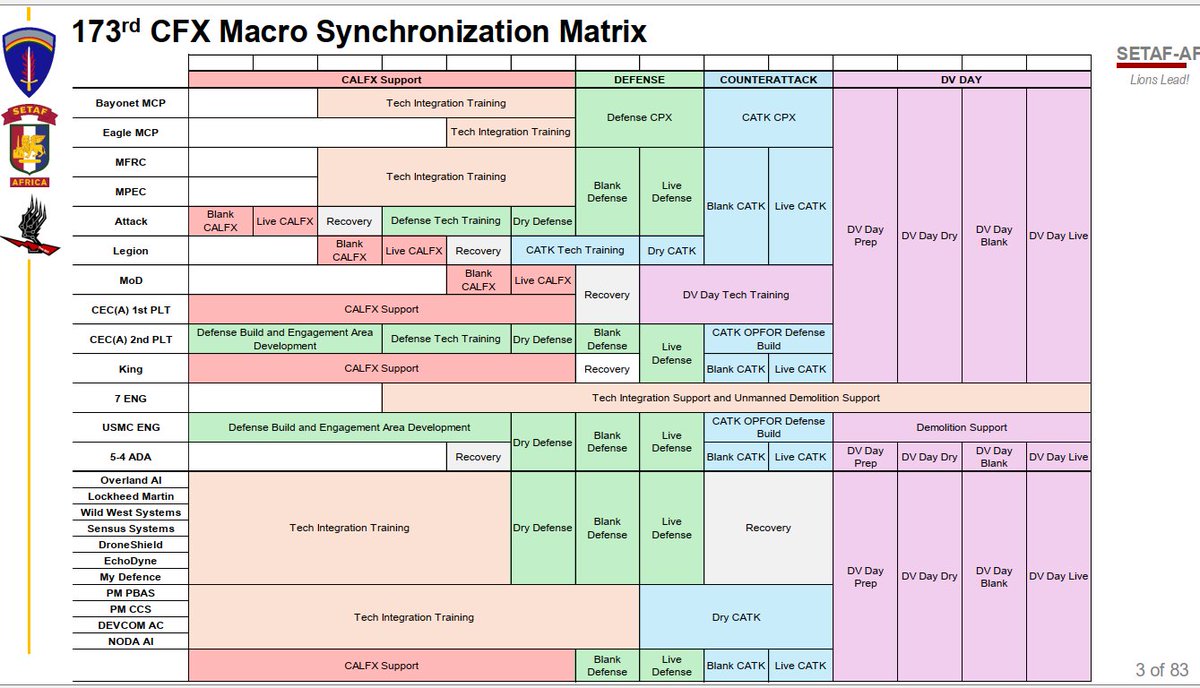This screenshot has width=1200, height=688.
Task: Click CATK OPFOR Defense Build in USMC ENG row
Action: point(768,427)
